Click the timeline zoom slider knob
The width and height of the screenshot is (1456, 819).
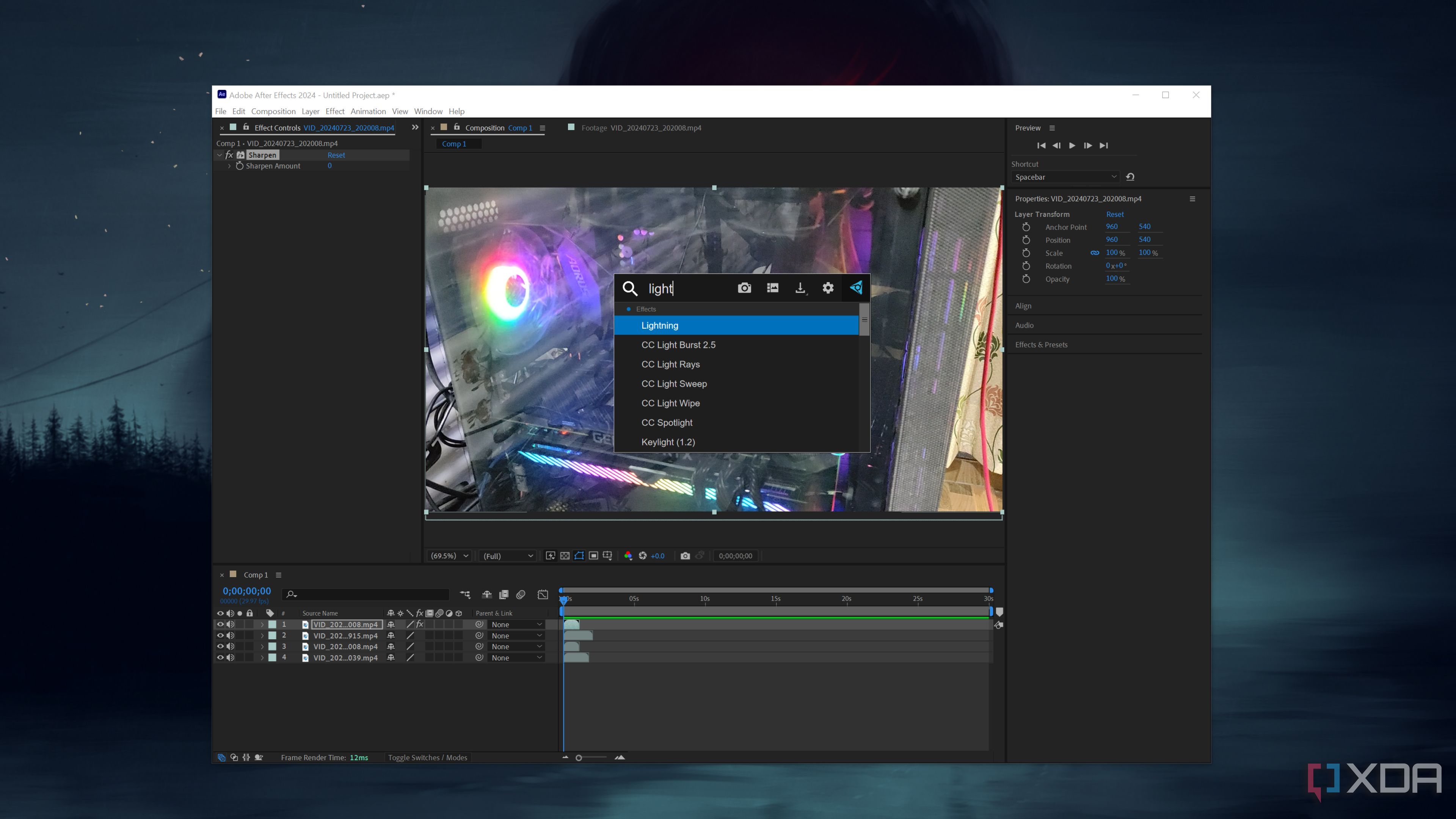coord(579,758)
